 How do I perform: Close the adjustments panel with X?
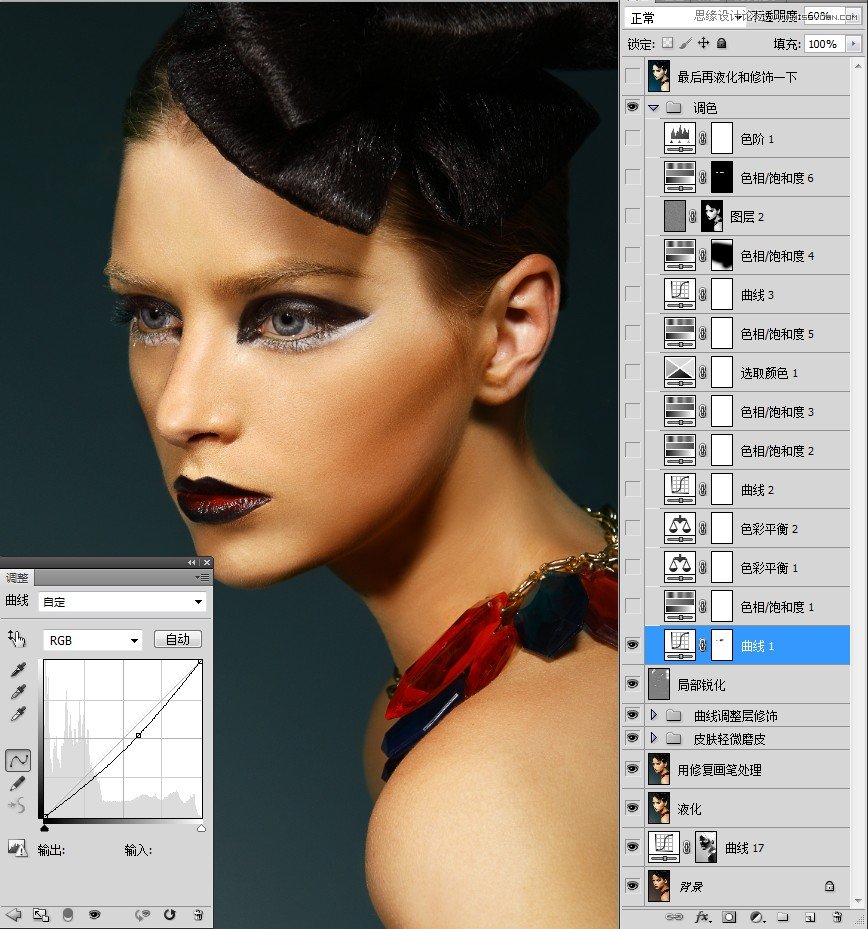206,562
